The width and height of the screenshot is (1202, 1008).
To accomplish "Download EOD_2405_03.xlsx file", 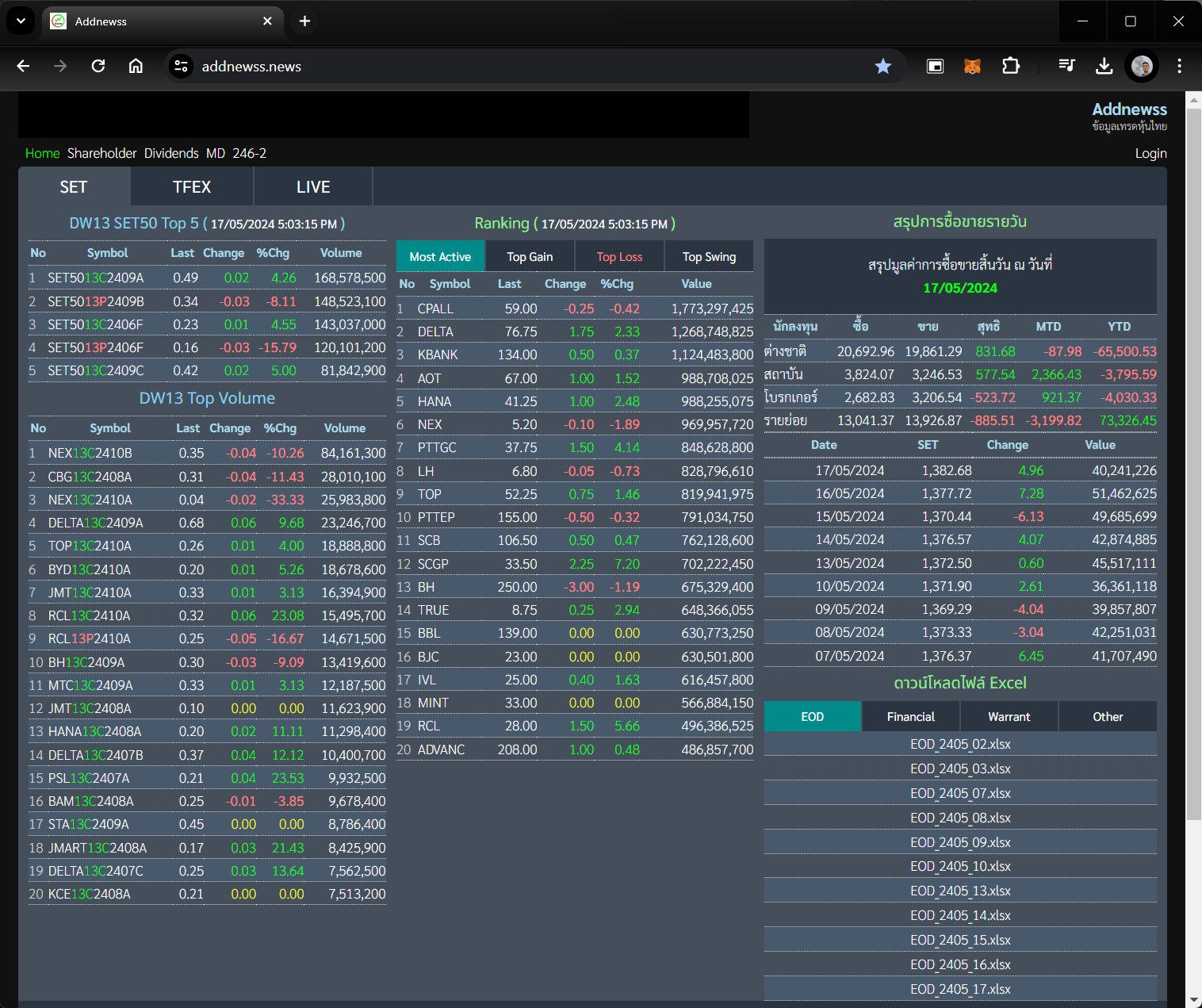I will pos(960,768).
